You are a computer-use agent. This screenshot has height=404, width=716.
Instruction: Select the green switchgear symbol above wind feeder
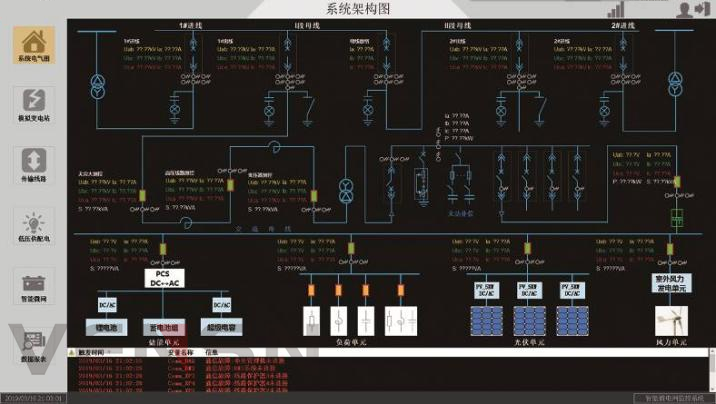click(x=677, y=218)
